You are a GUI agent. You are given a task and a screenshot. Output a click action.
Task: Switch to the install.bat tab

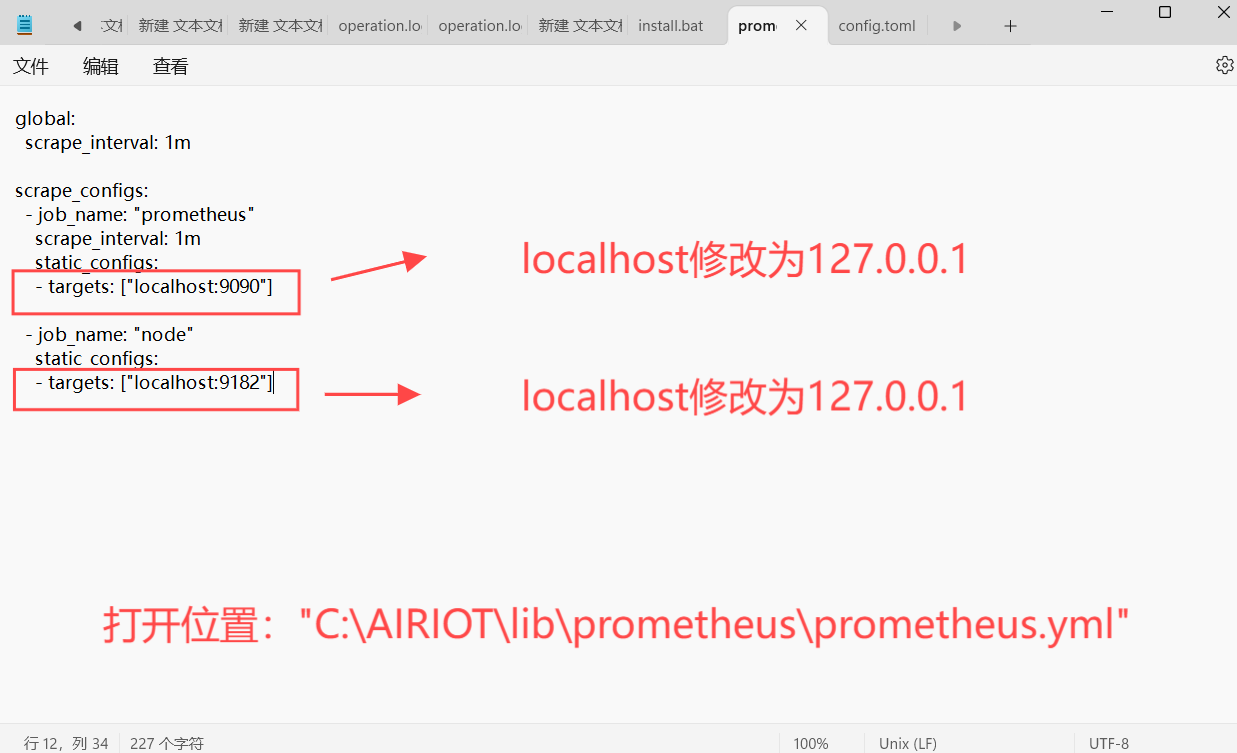pos(670,26)
